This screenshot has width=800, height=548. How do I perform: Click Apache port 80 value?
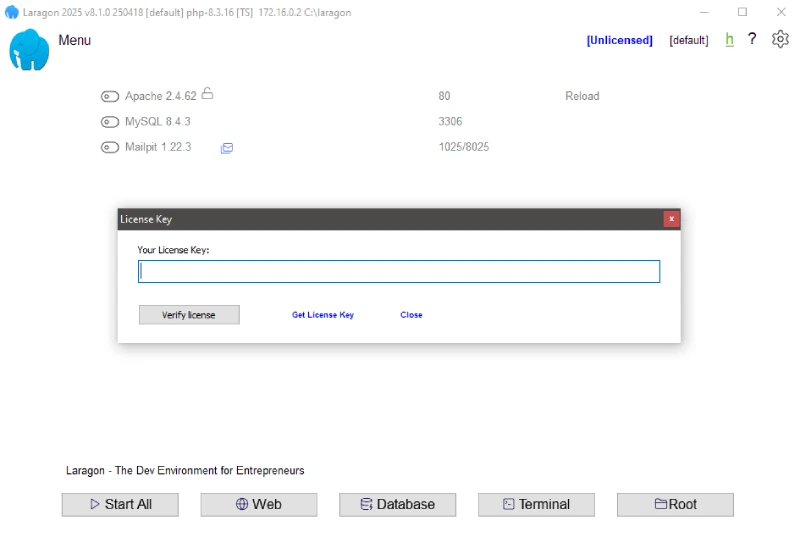[444, 96]
